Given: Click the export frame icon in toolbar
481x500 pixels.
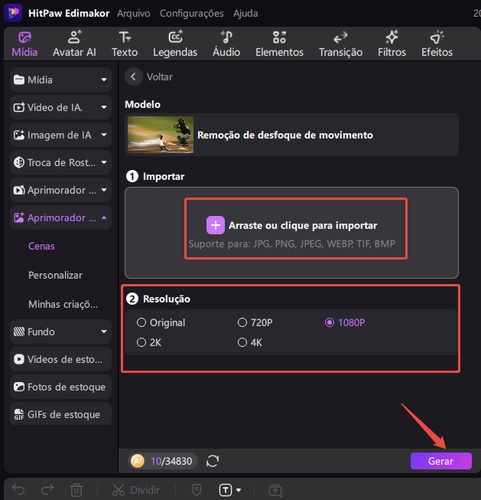Looking at the screenshot, I should (x=275, y=490).
